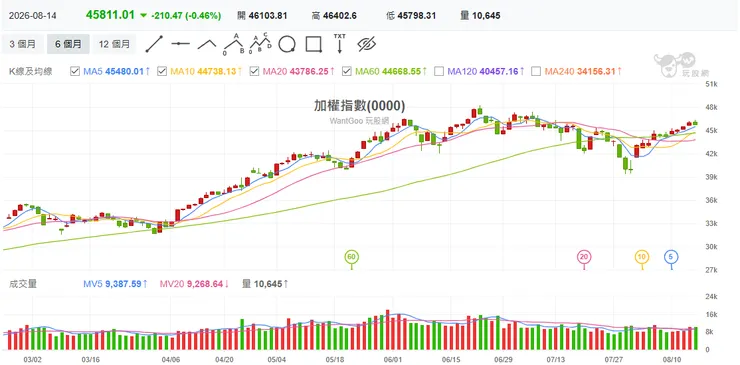This screenshot has width=740, height=365.
Task: Select the horizontal line drawing tool
Action: point(180,44)
